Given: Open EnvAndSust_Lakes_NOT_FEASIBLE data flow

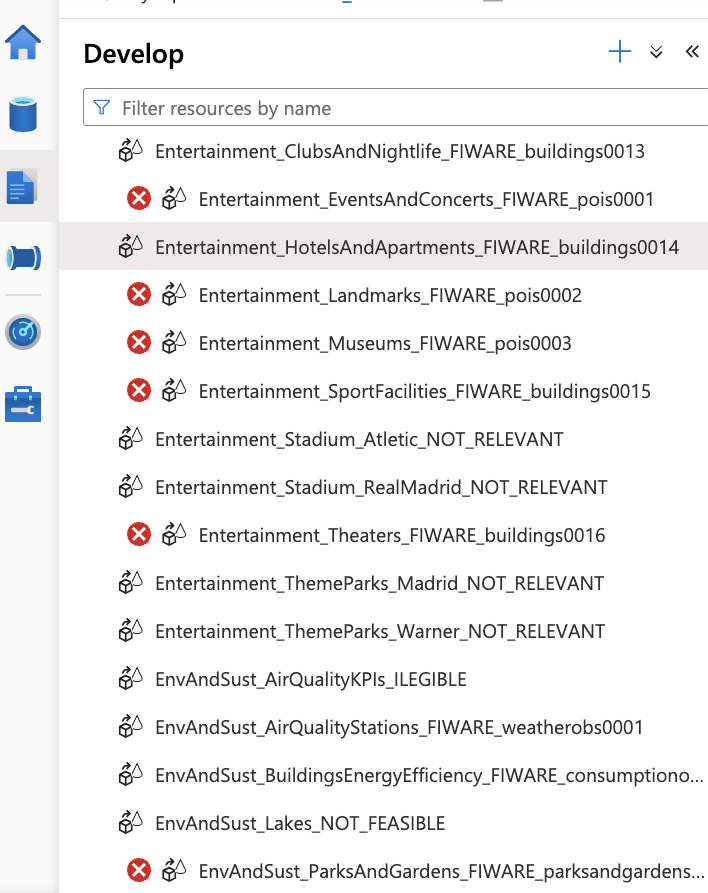Looking at the screenshot, I should [x=300, y=823].
